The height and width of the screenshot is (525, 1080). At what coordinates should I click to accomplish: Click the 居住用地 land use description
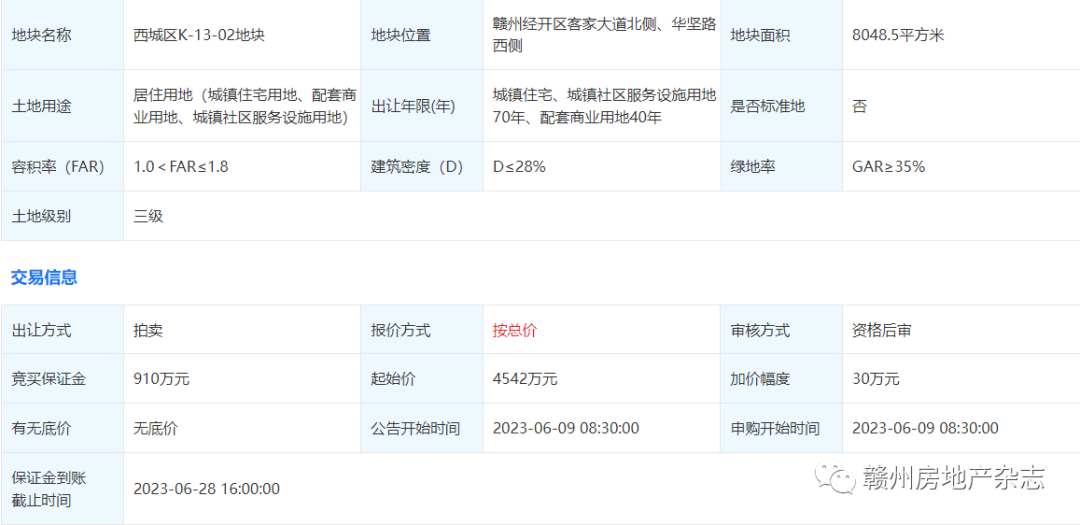pyautogui.click(x=245, y=106)
